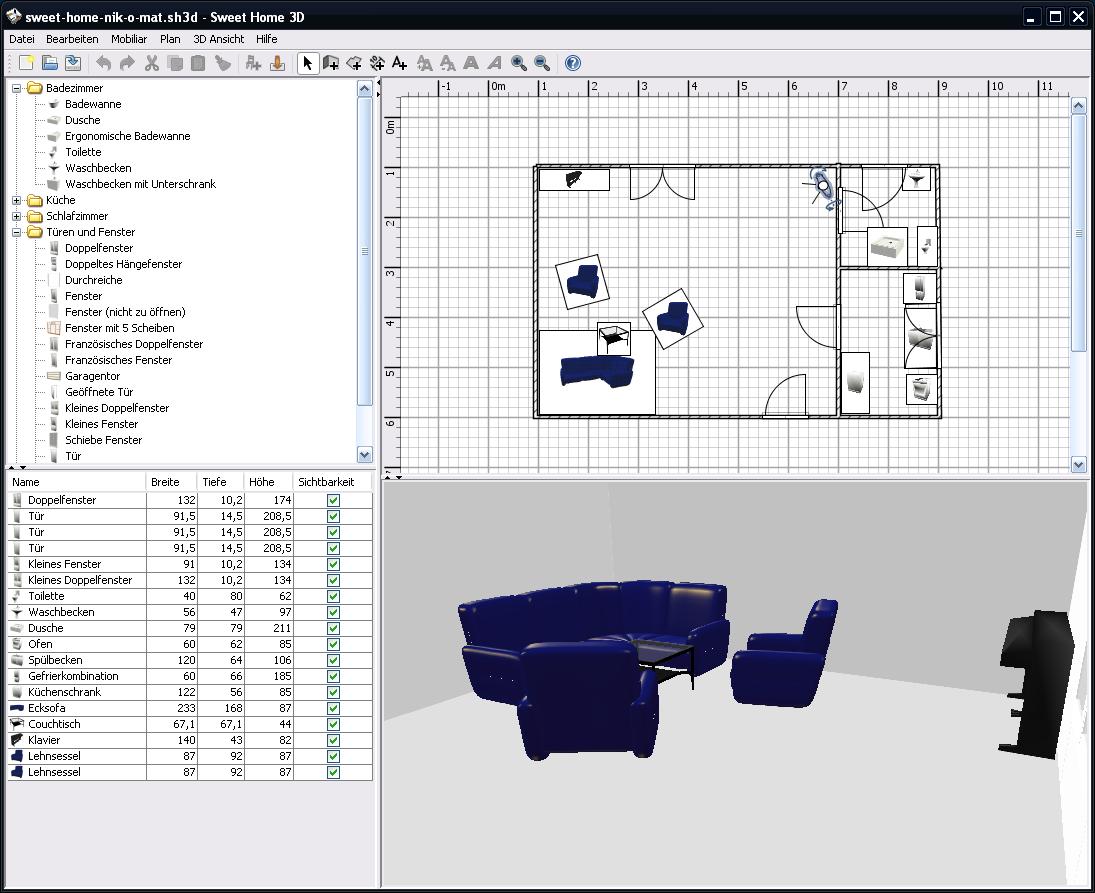This screenshot has width=1095, height=893.
Task: Click the Open file folder icon
Action: (x=50, y=63)
